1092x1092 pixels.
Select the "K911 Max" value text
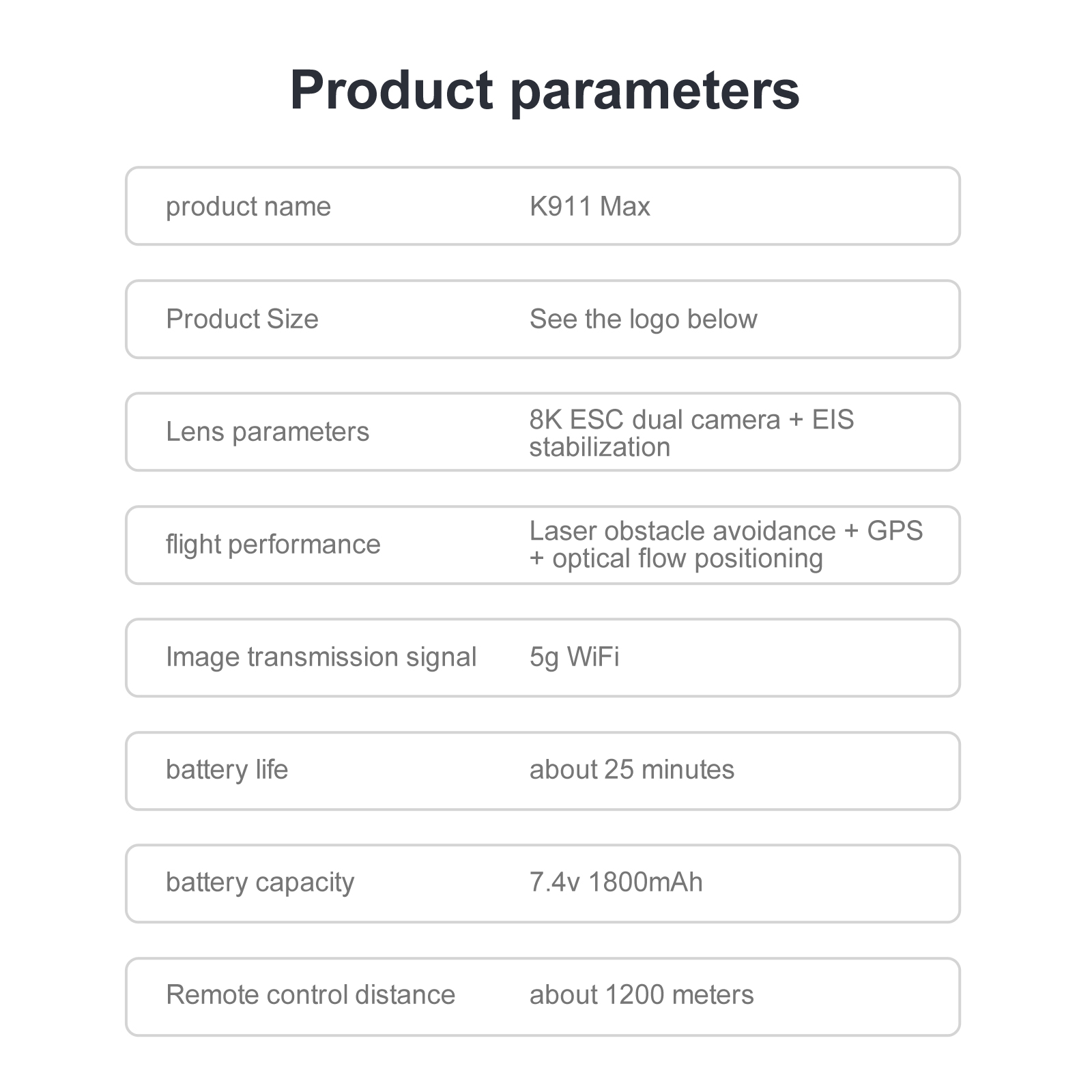590,206
